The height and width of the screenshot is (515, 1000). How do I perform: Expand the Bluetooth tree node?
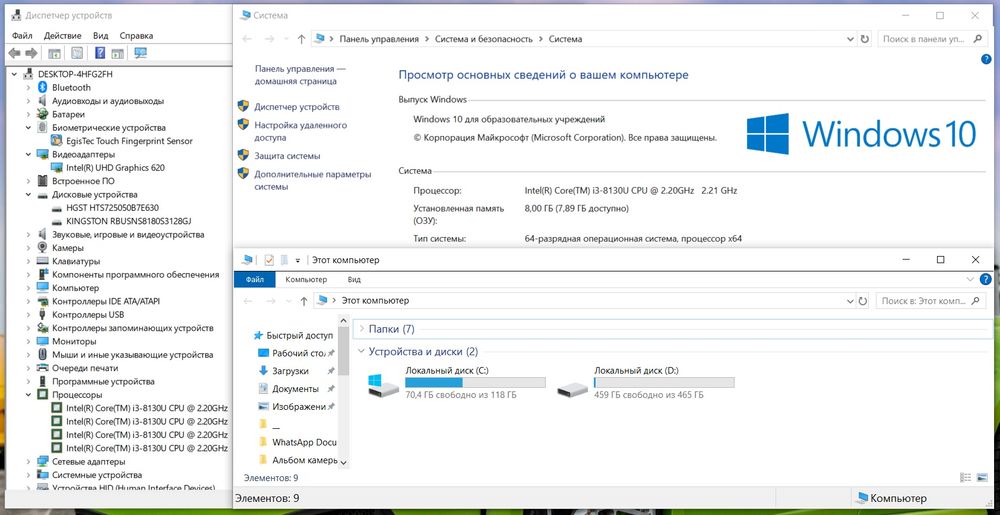coord(29,87)
